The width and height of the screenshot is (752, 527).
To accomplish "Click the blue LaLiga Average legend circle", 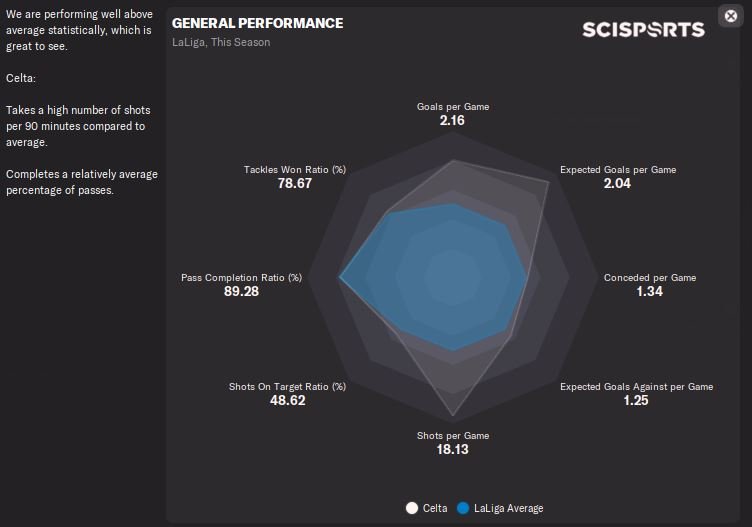I will [x=462, y=508].
